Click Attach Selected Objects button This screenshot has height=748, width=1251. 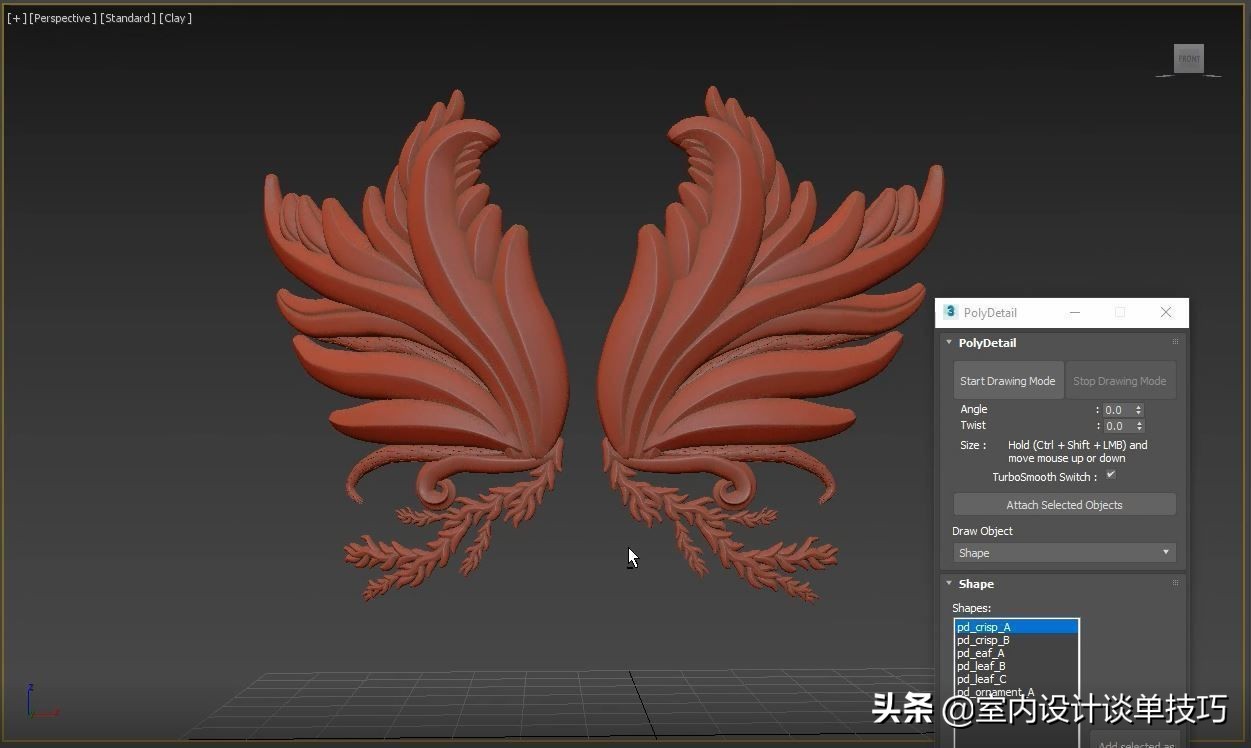[1064, 505]
